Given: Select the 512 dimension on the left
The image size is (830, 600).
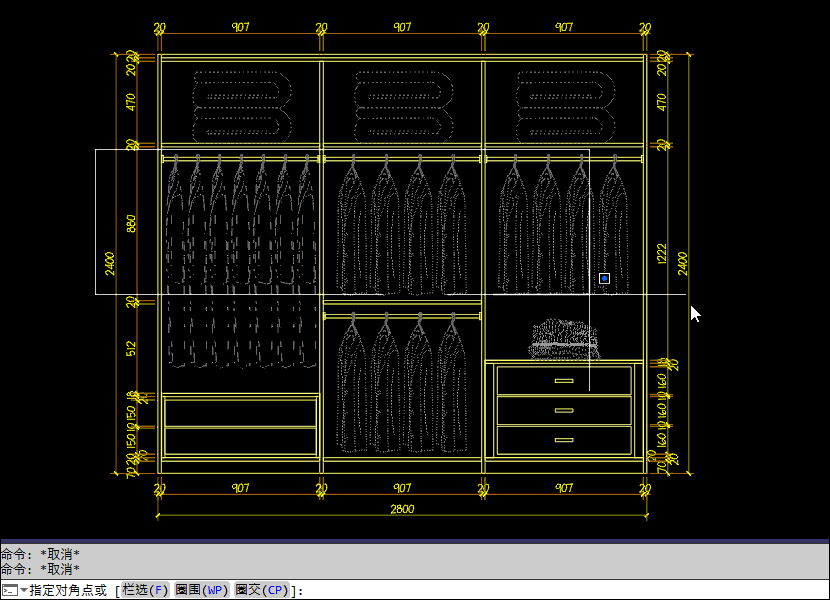Looking at the screenshot, I should pos(132,347).
